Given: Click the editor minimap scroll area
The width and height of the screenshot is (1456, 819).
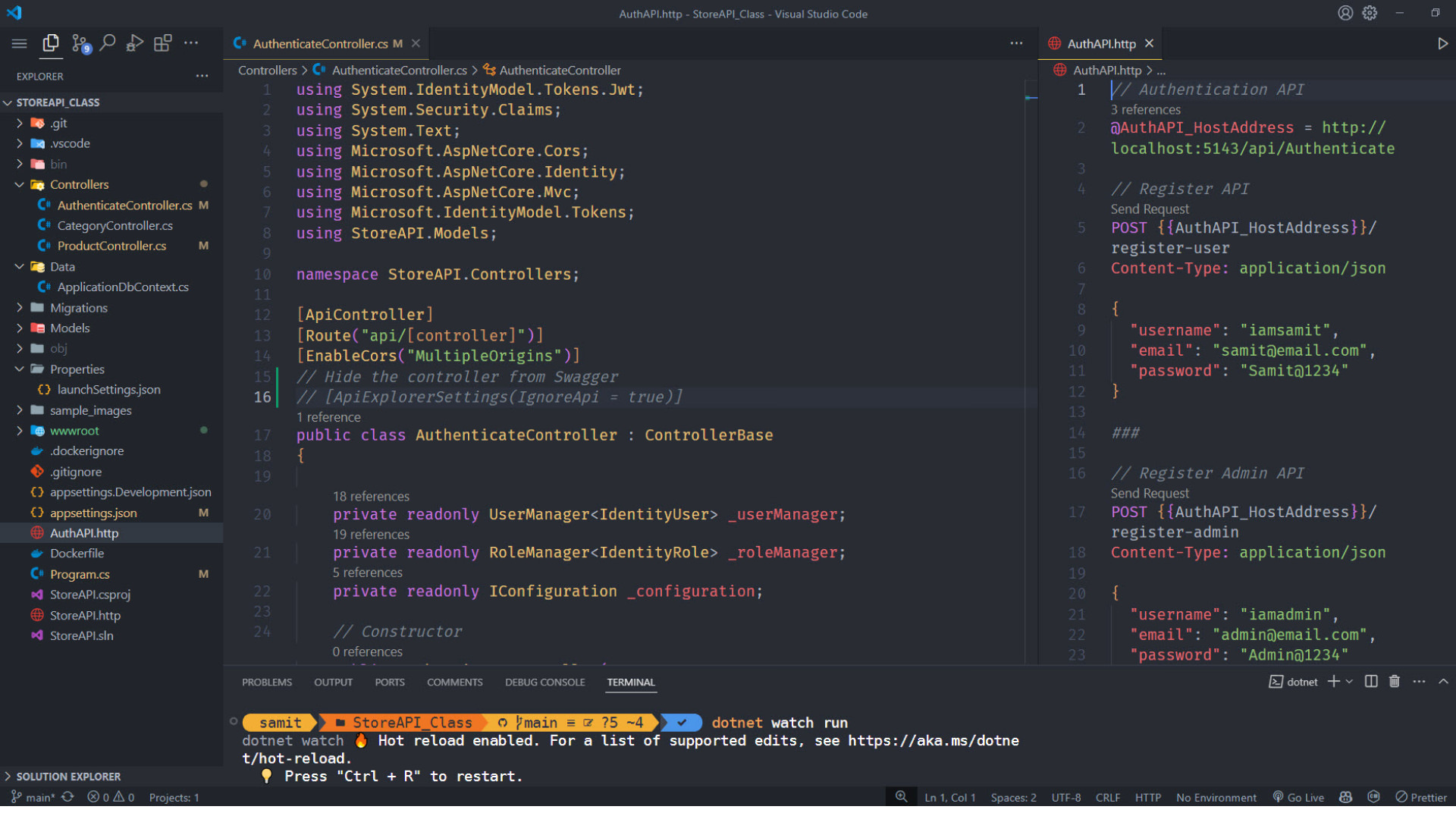Looking at the screenshot, I should [1031, 372].
